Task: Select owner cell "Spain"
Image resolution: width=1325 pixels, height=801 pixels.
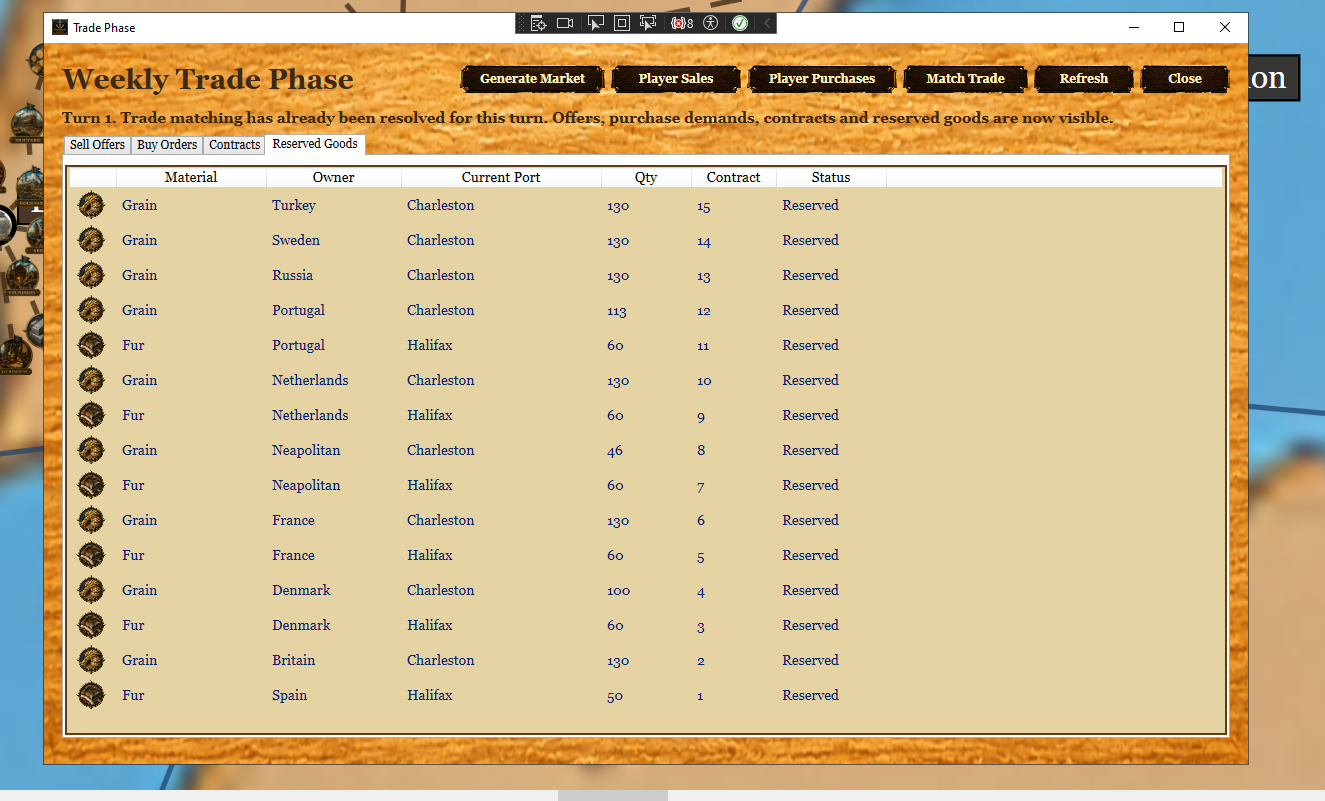Action: coord(290,695)
